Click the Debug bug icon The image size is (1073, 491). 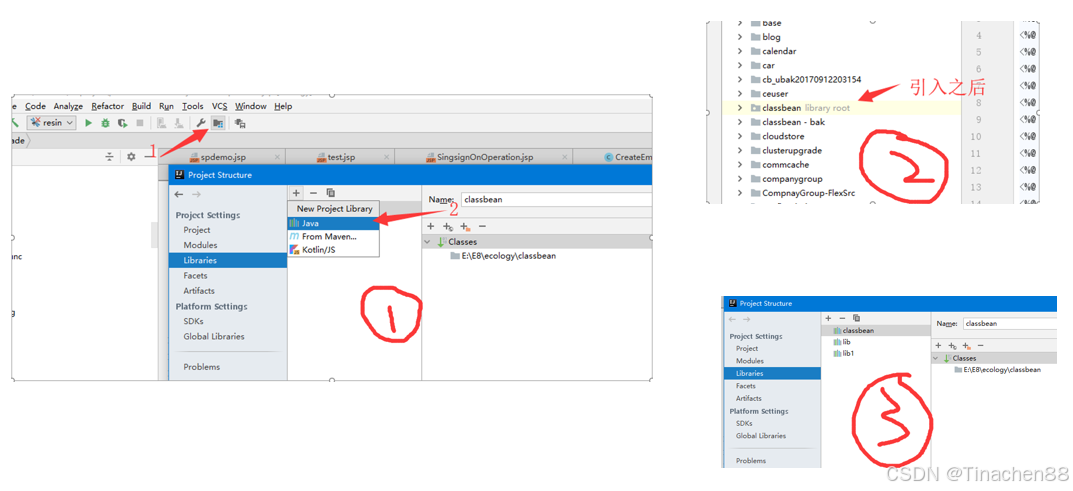(105, 123)
